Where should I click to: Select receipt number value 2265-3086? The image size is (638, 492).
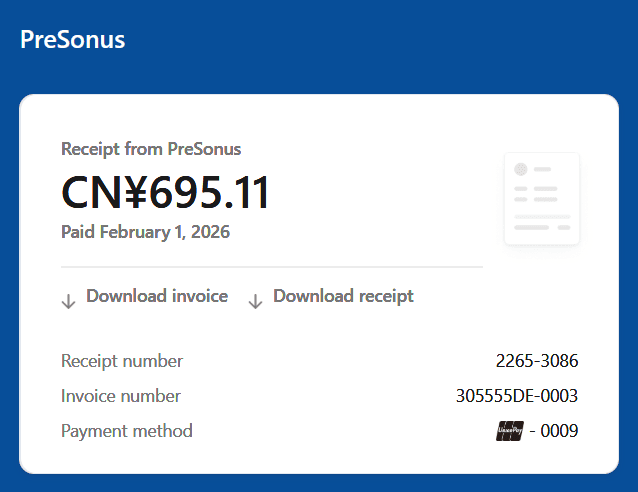click(537, 361)
